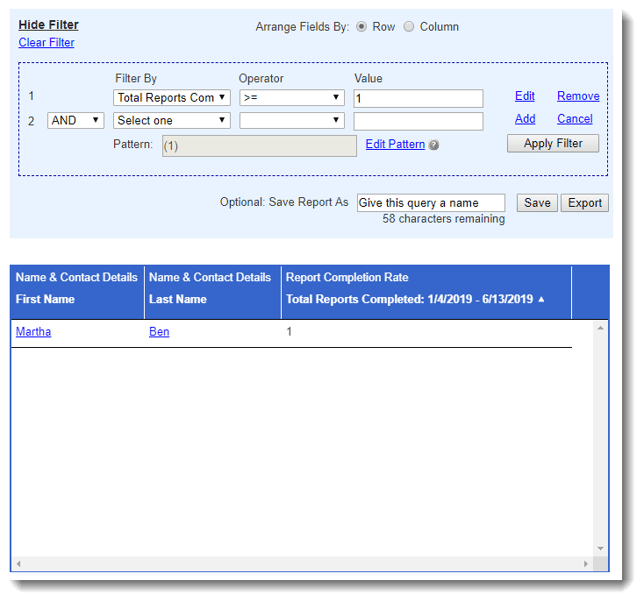Select the Row arrangement radio button
The image size is (644, 602).
[362, 27]
